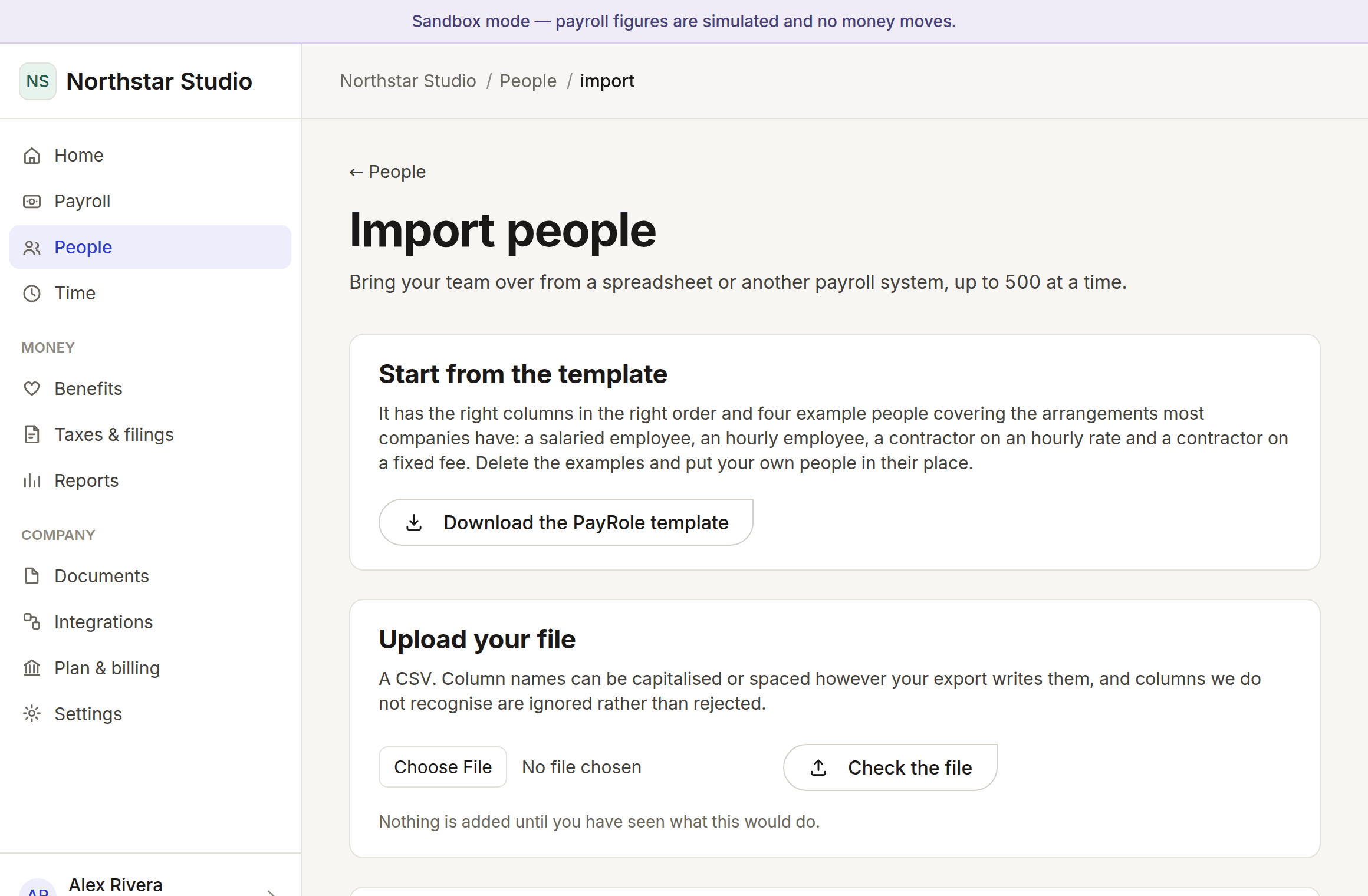1368x896 pixels.
Task: Expand the Alex Rivera account menu chevron
Action: [x=271, y=892]
